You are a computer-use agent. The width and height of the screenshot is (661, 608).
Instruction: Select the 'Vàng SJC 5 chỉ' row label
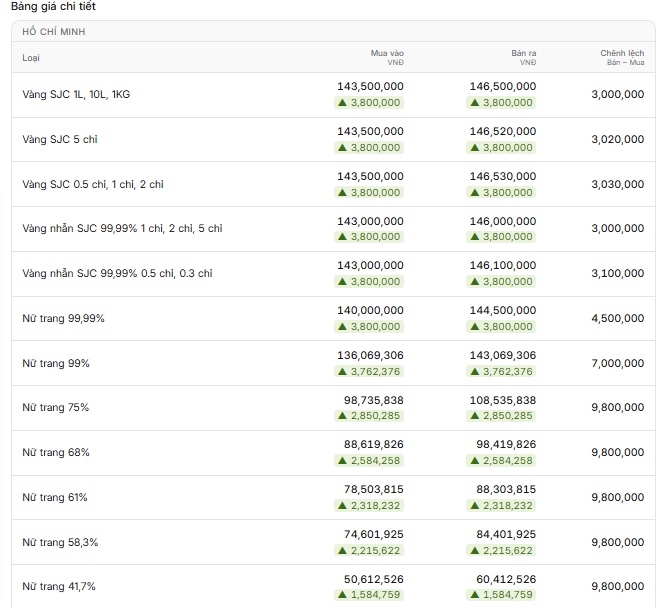60,139
